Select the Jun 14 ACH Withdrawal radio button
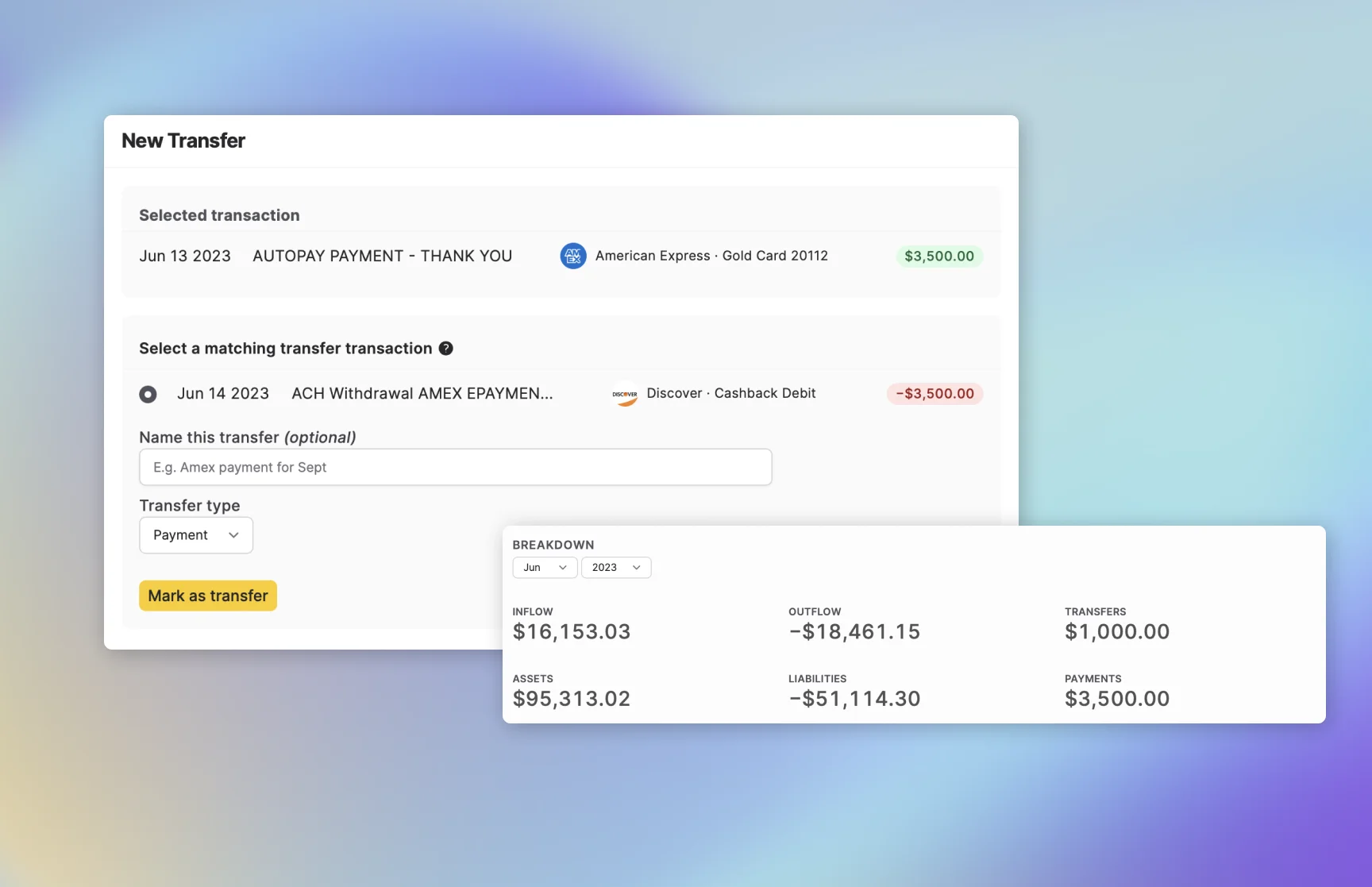The width and height of the screenshot is (1372, 887). 148,394
